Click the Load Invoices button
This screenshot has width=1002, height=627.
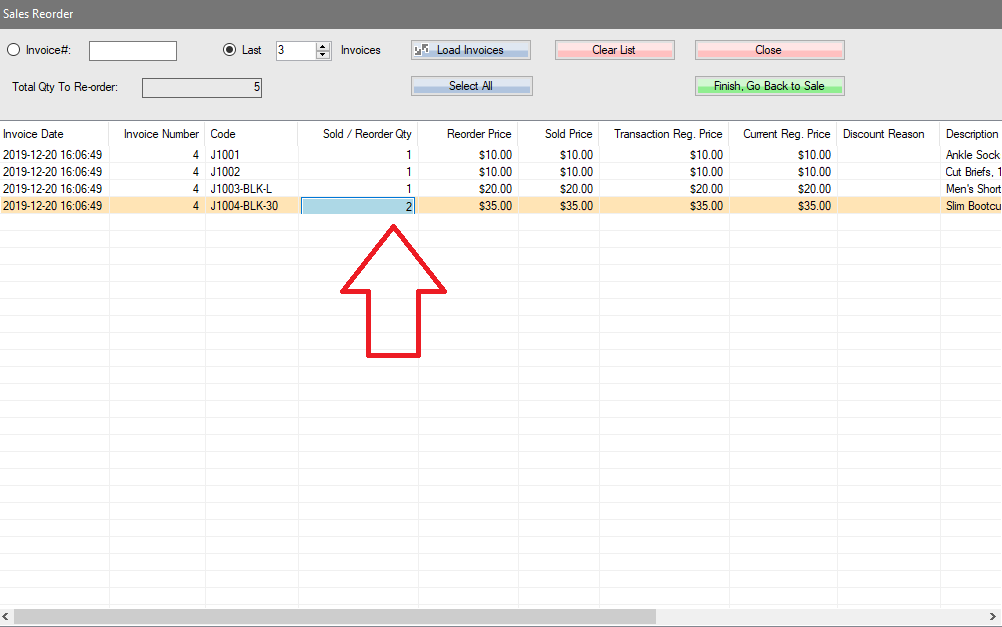471,50
